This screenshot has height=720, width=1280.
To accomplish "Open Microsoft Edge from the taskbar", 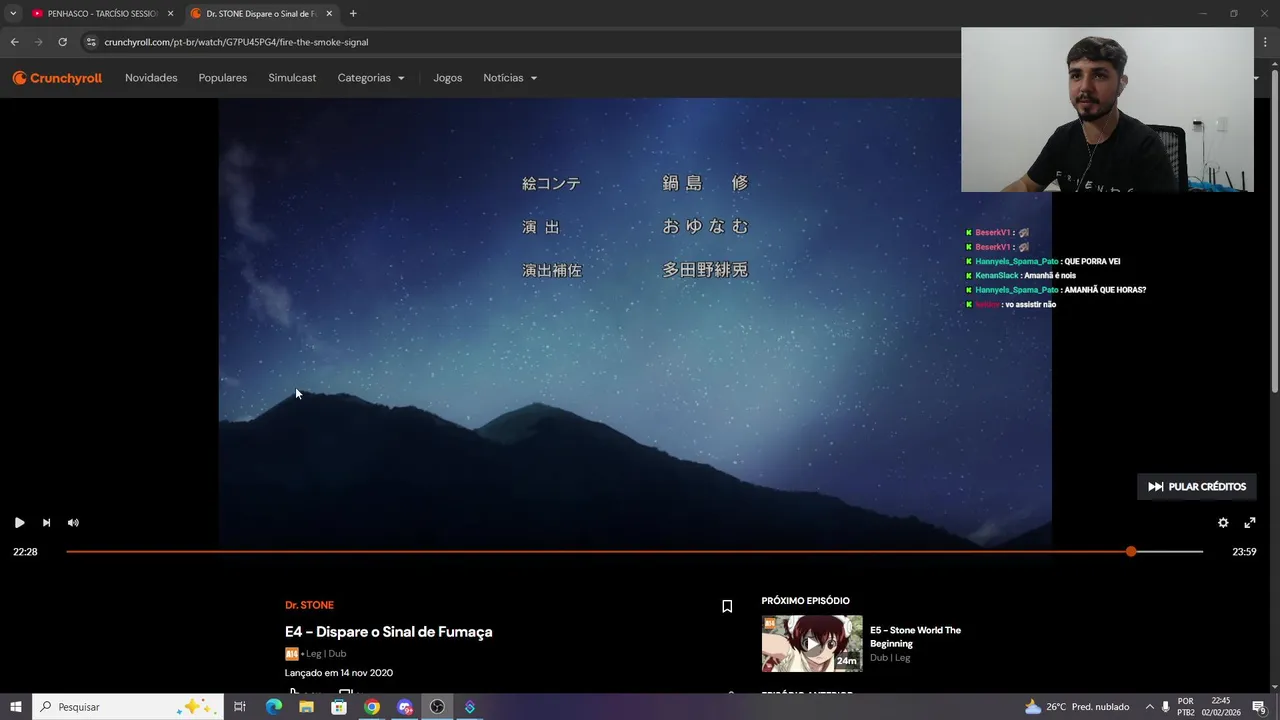I will point(273,707).
